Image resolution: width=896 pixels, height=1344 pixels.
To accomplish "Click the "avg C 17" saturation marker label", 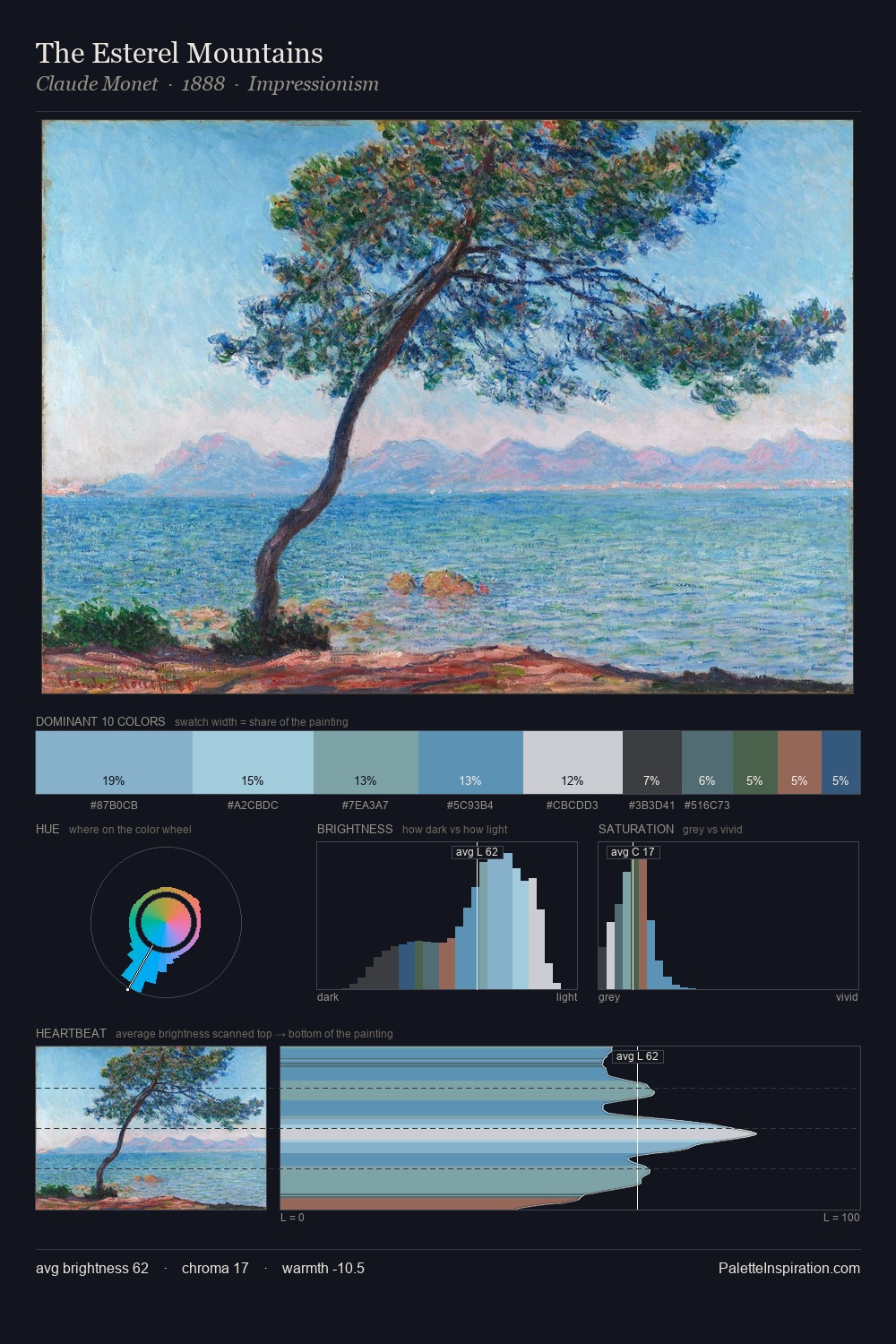I will (x=633, y=852).
